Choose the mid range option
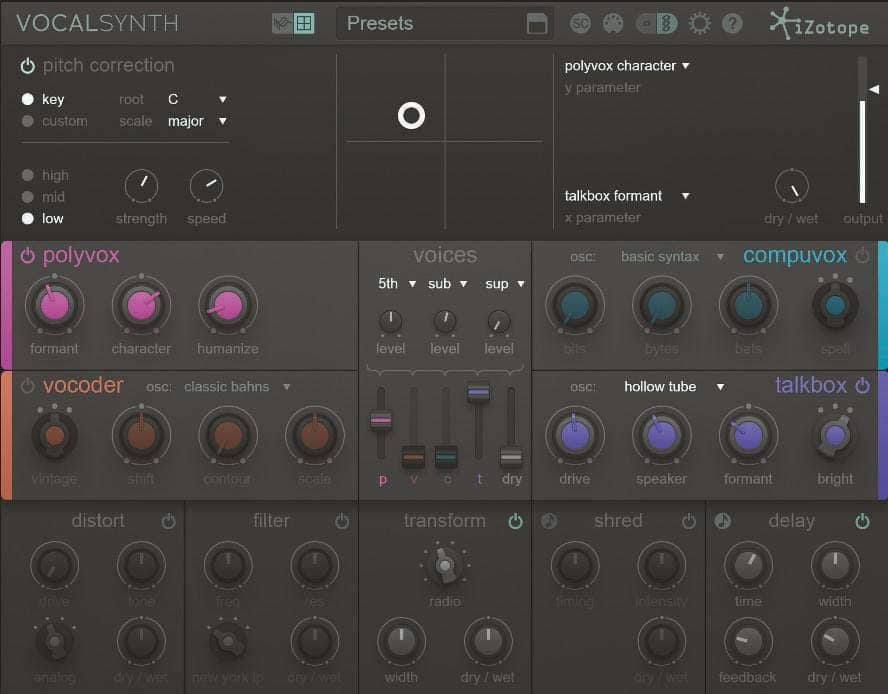Screen dimensions: 888x694 point(27,197)
